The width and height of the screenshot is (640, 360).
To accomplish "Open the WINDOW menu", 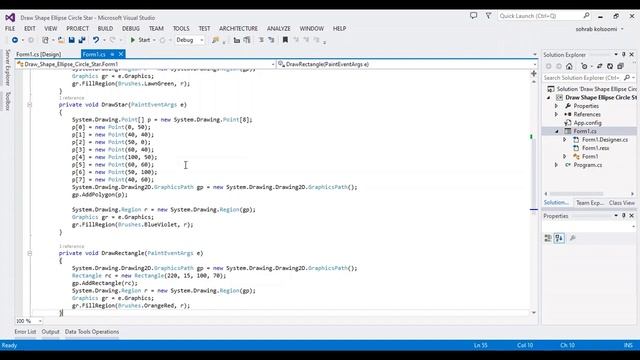I will tap(311, 29).
